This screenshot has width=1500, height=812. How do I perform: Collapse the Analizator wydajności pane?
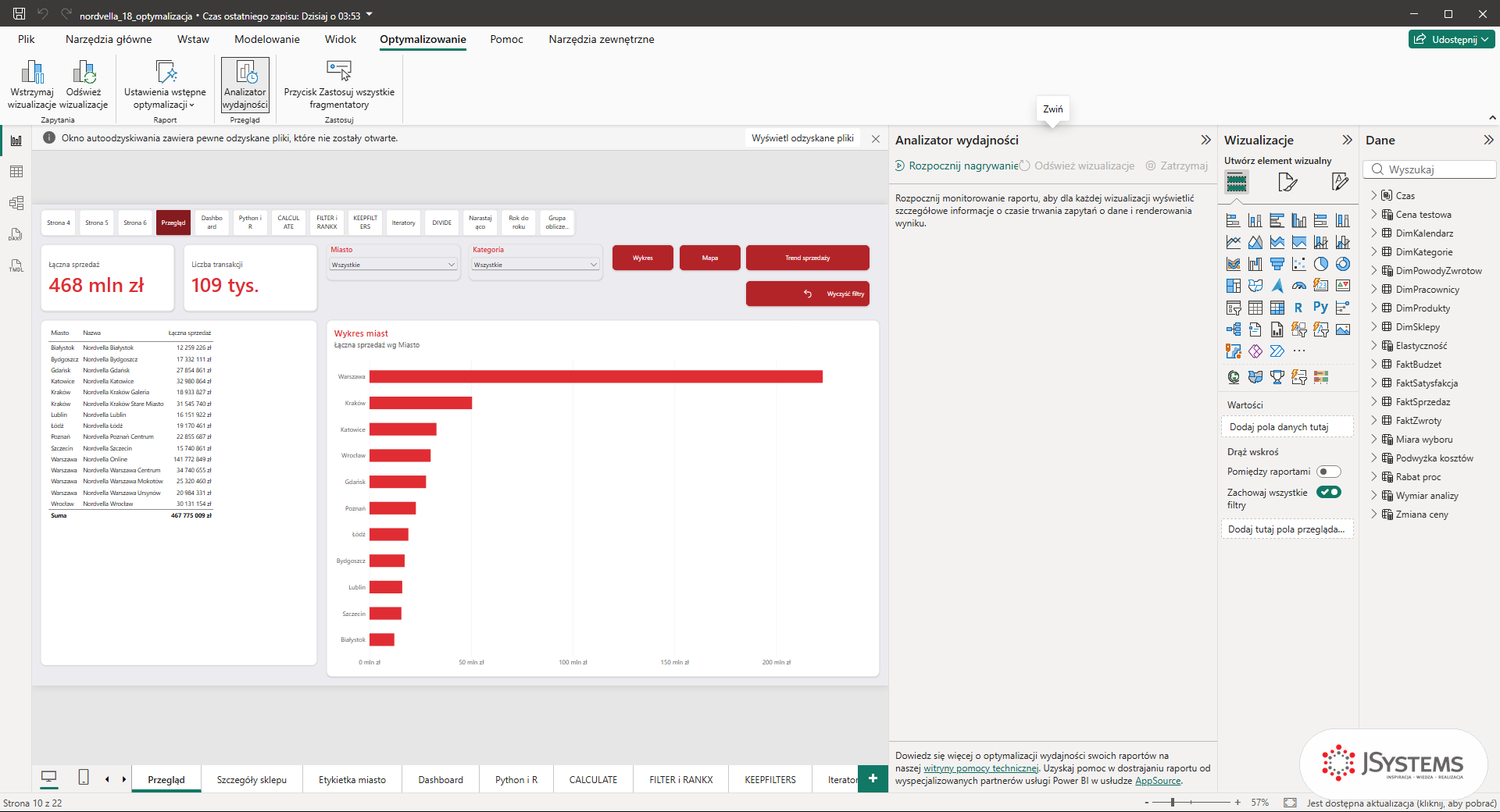pyautogui.click(x=1205, y=140)
